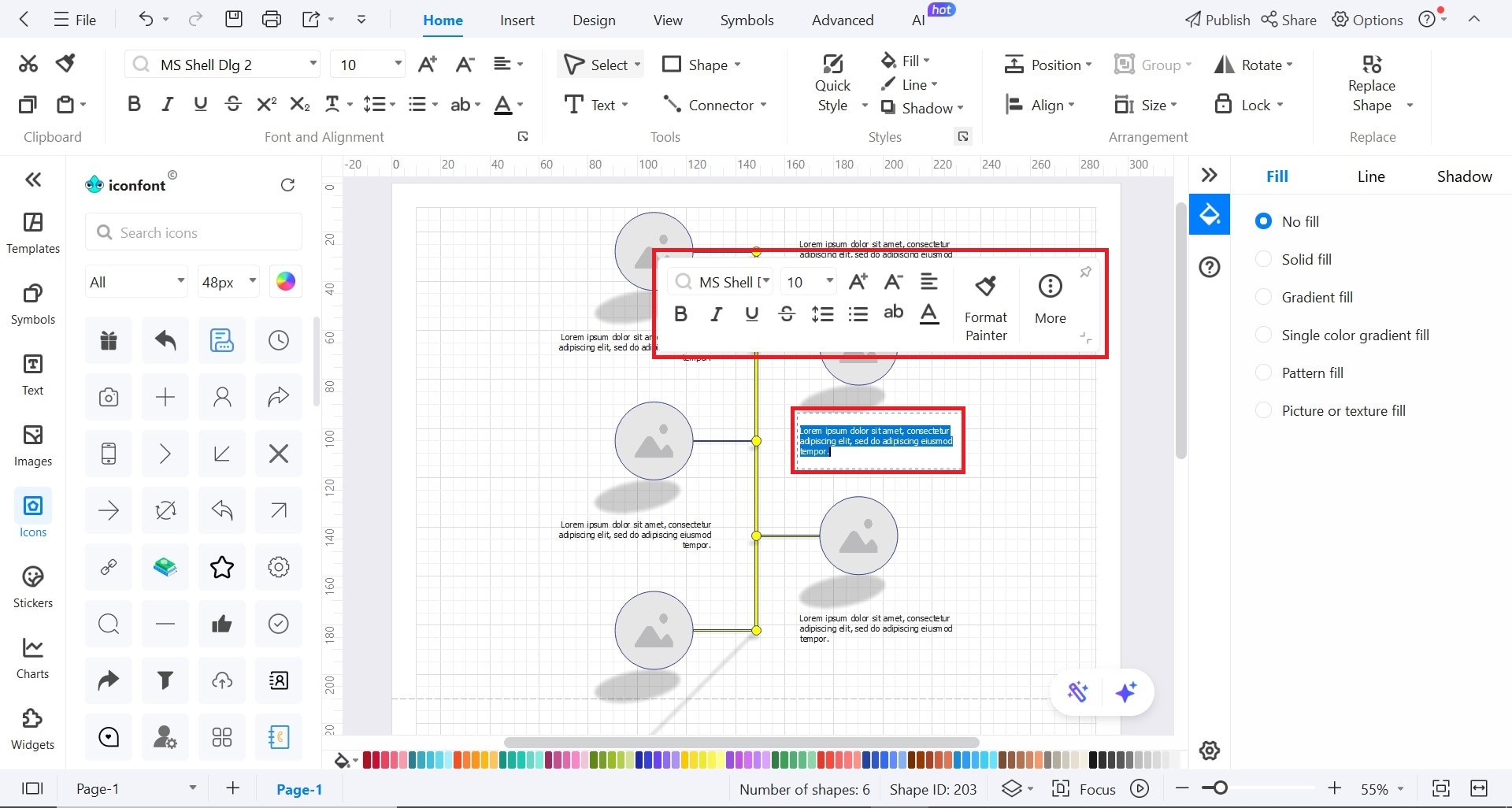Click the Save icon in title bar
This screenshot has height=808, width=1512.
pyautogui.click(x=234, y=20)
